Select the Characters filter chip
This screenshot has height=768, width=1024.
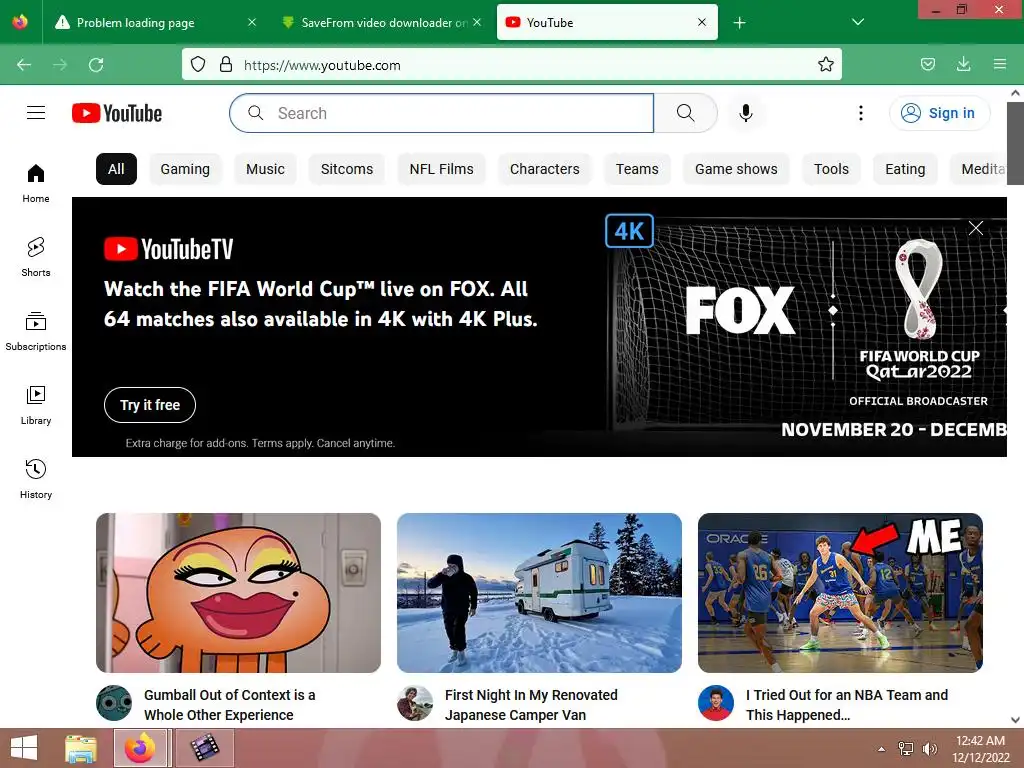coord(545,169)
